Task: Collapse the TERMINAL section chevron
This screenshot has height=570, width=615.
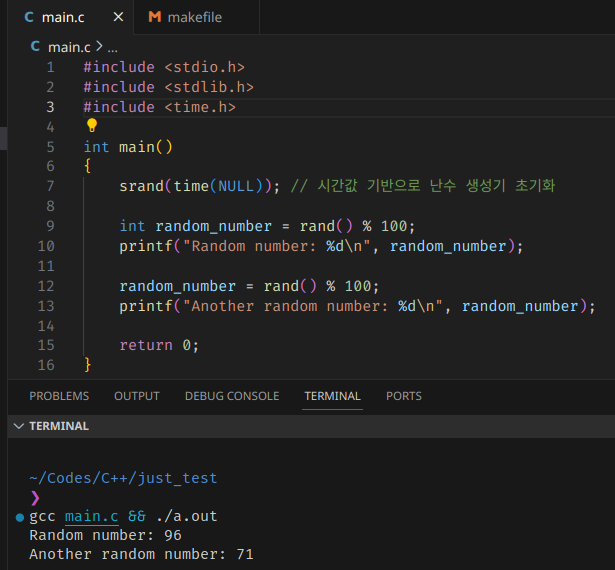Action: tap(17, 426)
